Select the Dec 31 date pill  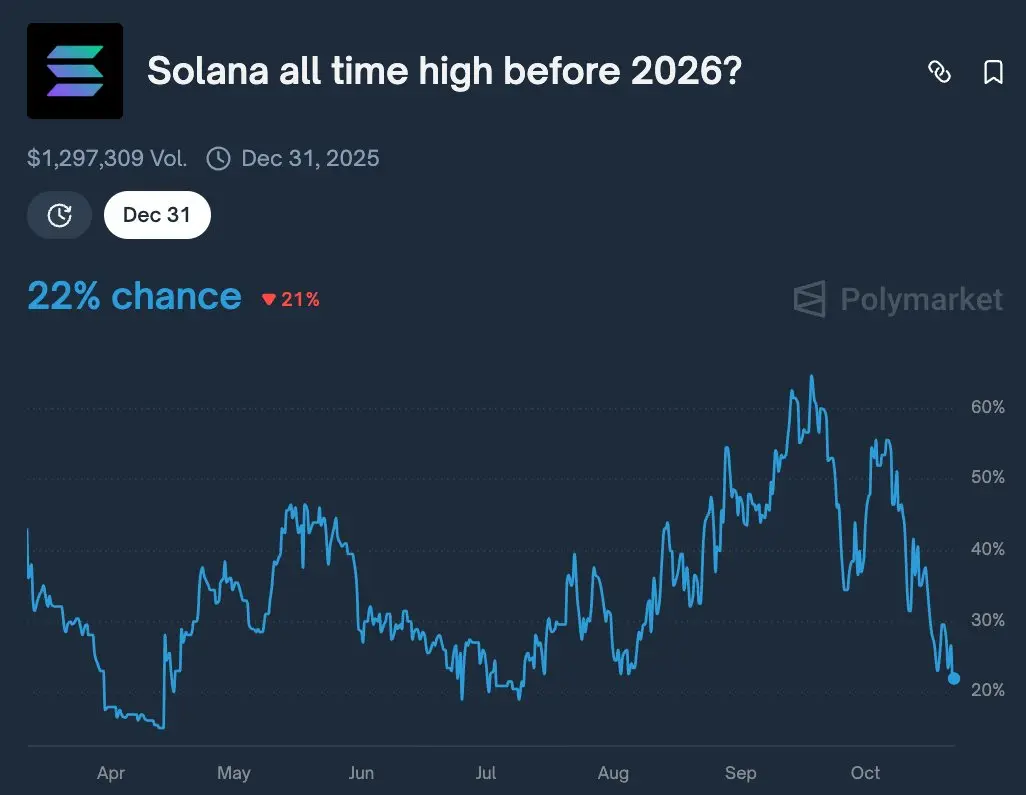click(157, 215)
